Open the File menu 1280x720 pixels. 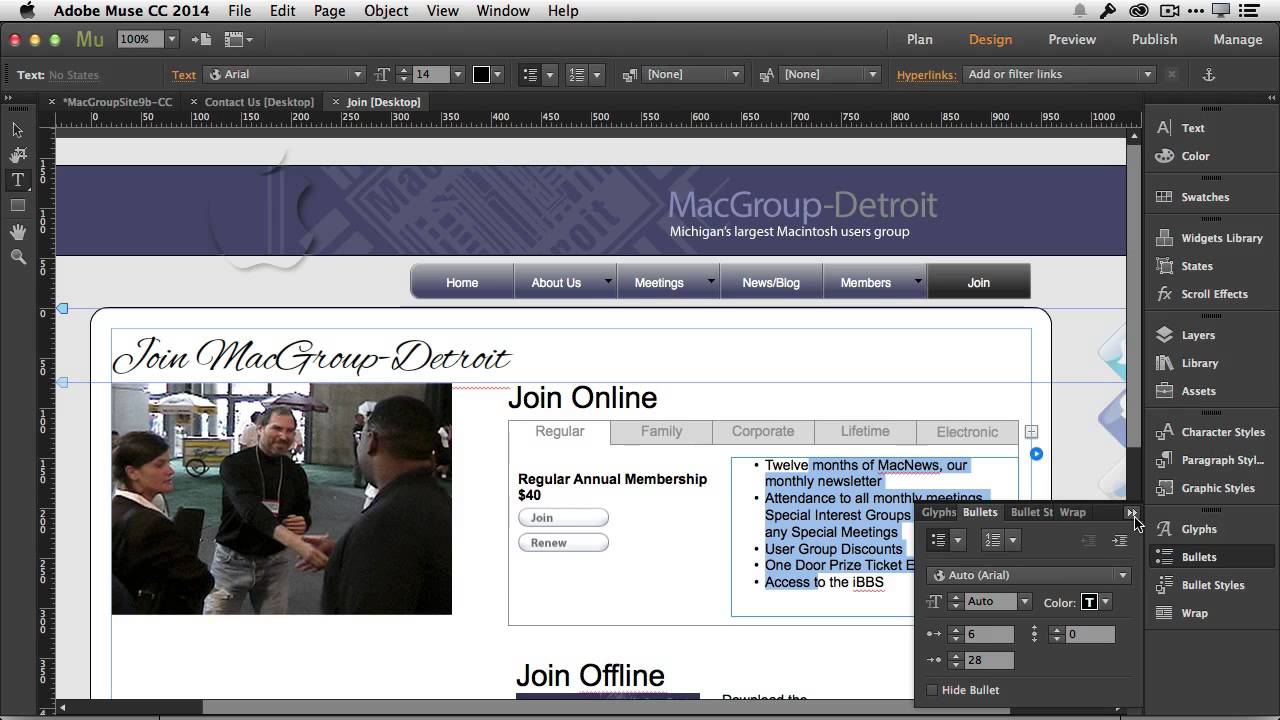(x=239, y=11)
